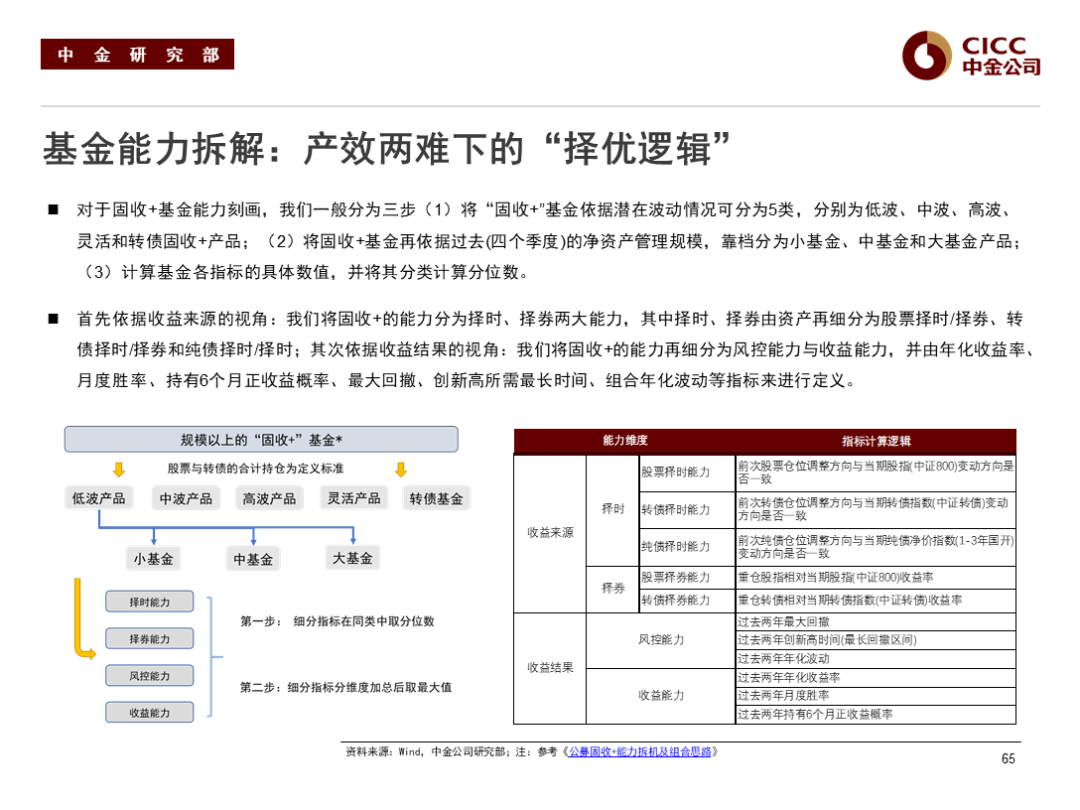Click the first bullet paragraph 对于固收+基金能力刻画

coord(548,240)
